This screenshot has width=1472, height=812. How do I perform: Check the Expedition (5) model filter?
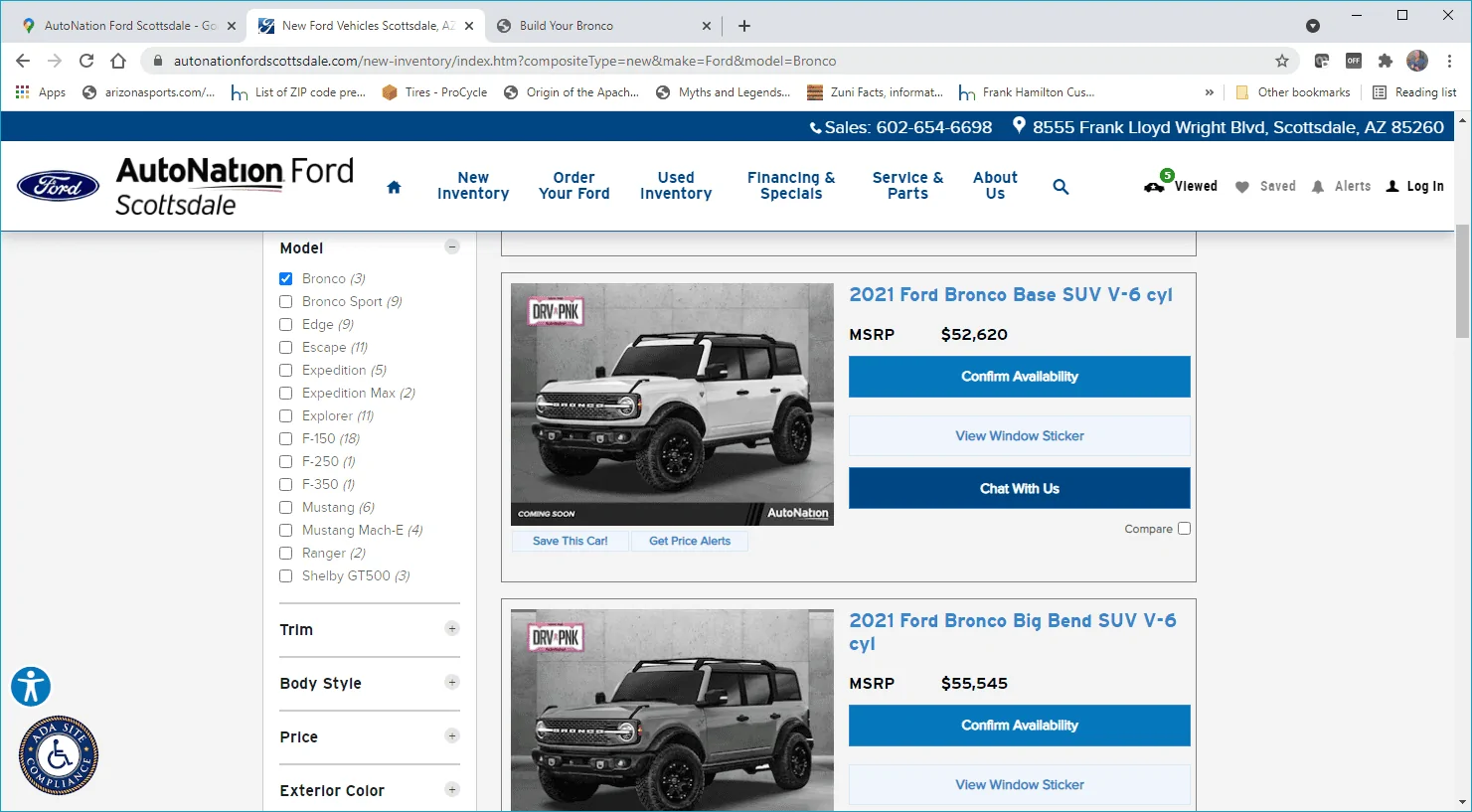[x=286, y=371]
